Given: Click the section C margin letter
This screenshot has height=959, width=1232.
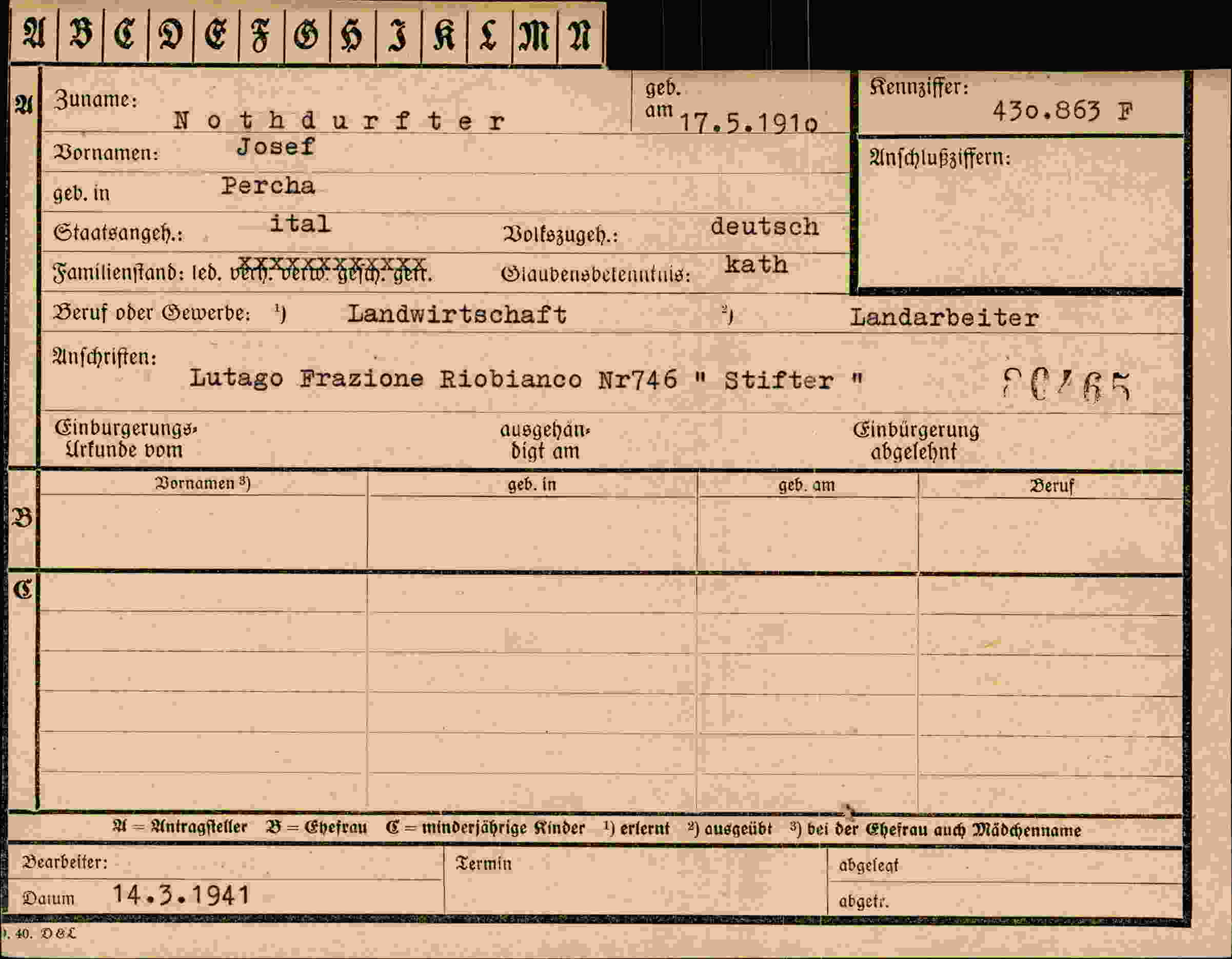Looking at the screenshot, I should pos(23,590).
